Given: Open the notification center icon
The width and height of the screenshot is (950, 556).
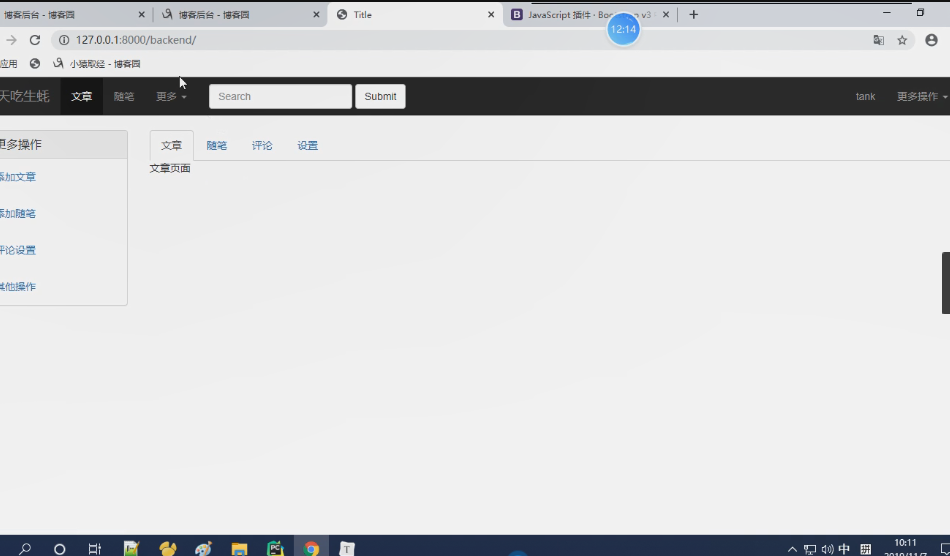Looking at the screenshot, I should point(944,549).
